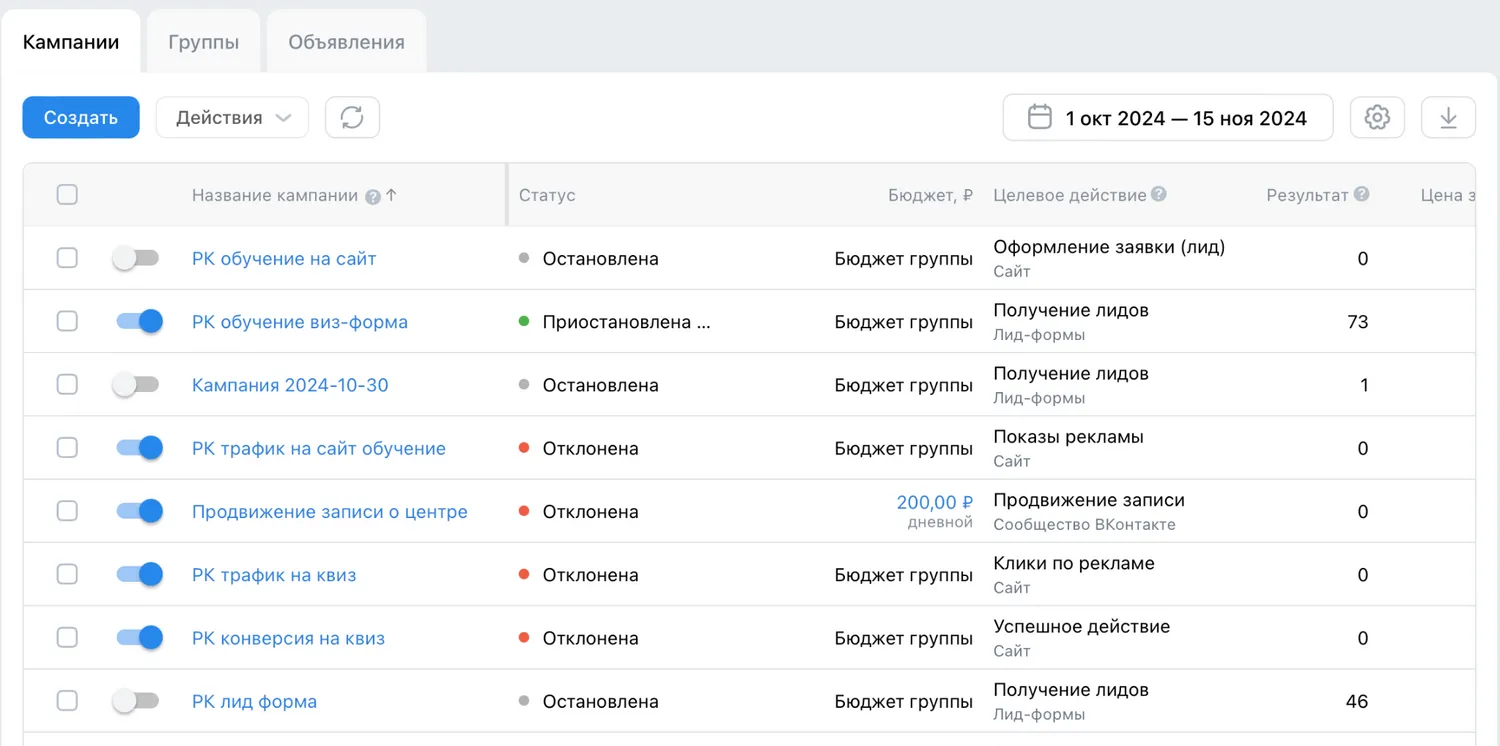This screenshot has width=1500, height=746.
Task: Open campaign РК конверсия на квиз
Action: (288, 638)
